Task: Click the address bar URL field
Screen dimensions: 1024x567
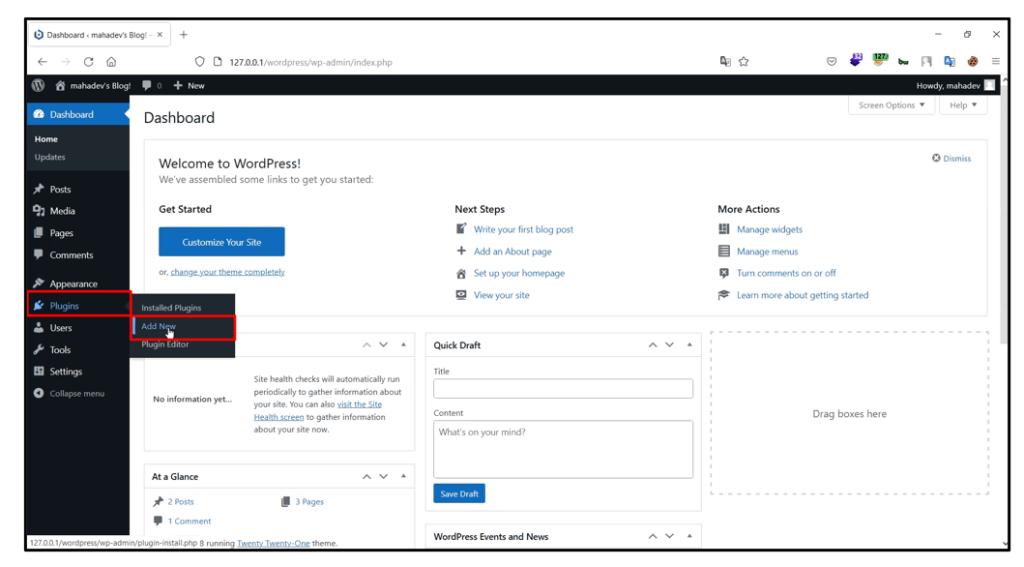Action: [457, 62]
